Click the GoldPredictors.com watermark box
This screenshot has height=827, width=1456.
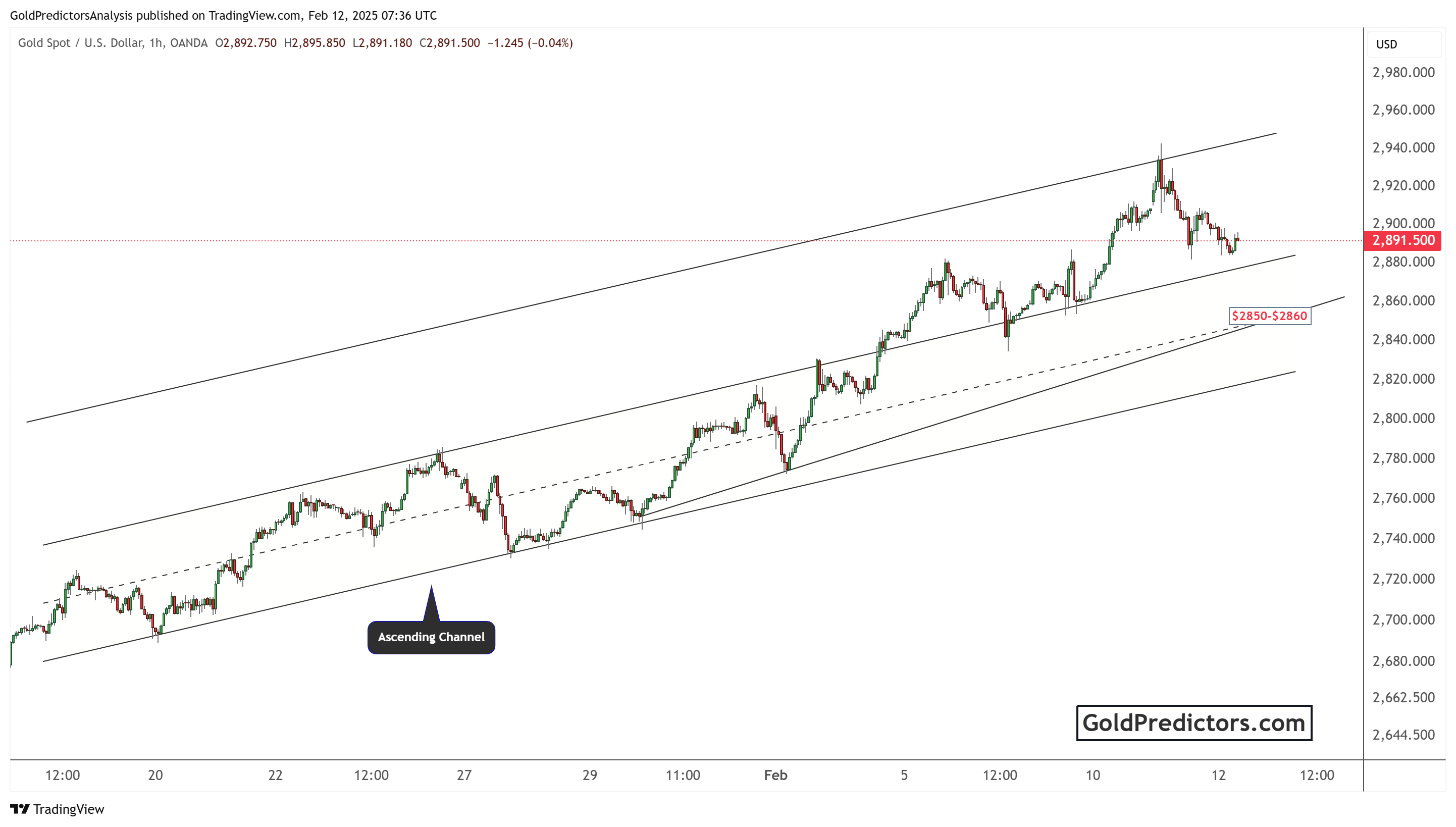(x=1193, y=723)
